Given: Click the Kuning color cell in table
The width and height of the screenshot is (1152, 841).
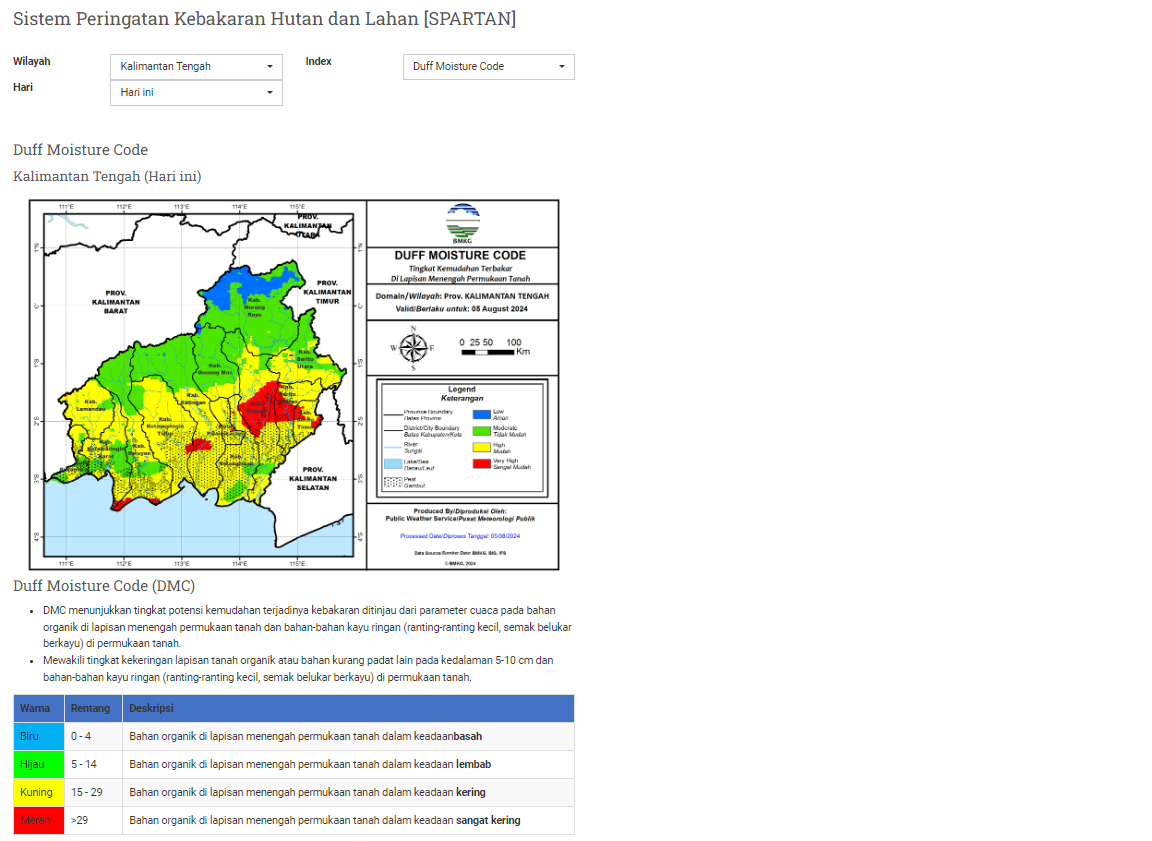Looking at the screenshot, I should click(x=39, y=793).
